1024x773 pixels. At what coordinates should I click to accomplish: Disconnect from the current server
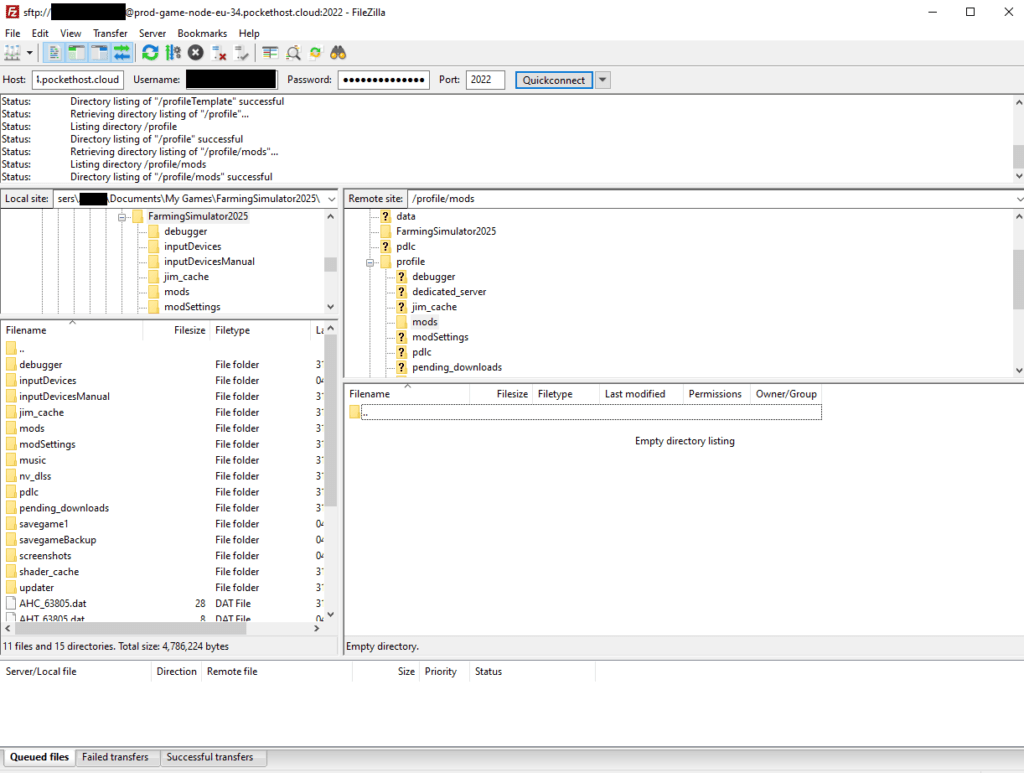point(217,52)
